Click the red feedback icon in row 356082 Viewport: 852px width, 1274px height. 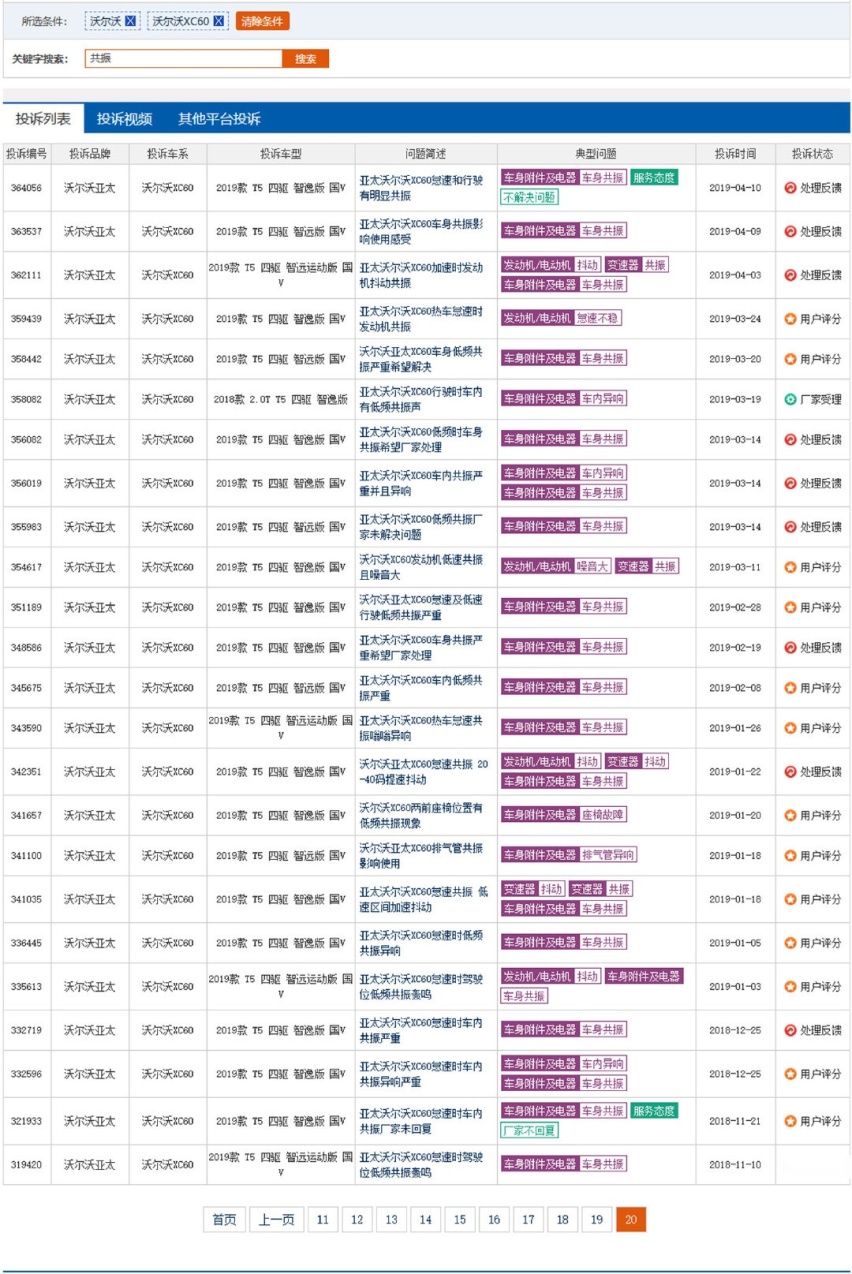point(790,439)
